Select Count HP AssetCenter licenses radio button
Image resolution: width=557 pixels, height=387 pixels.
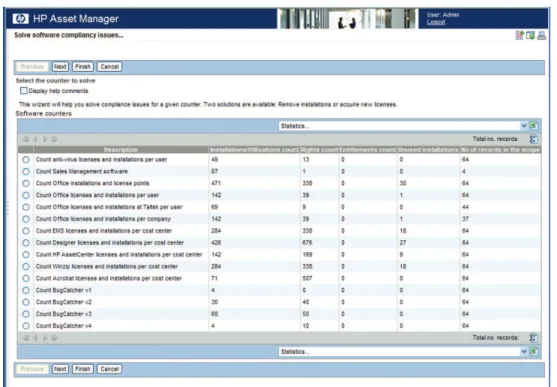pos(26,254)
